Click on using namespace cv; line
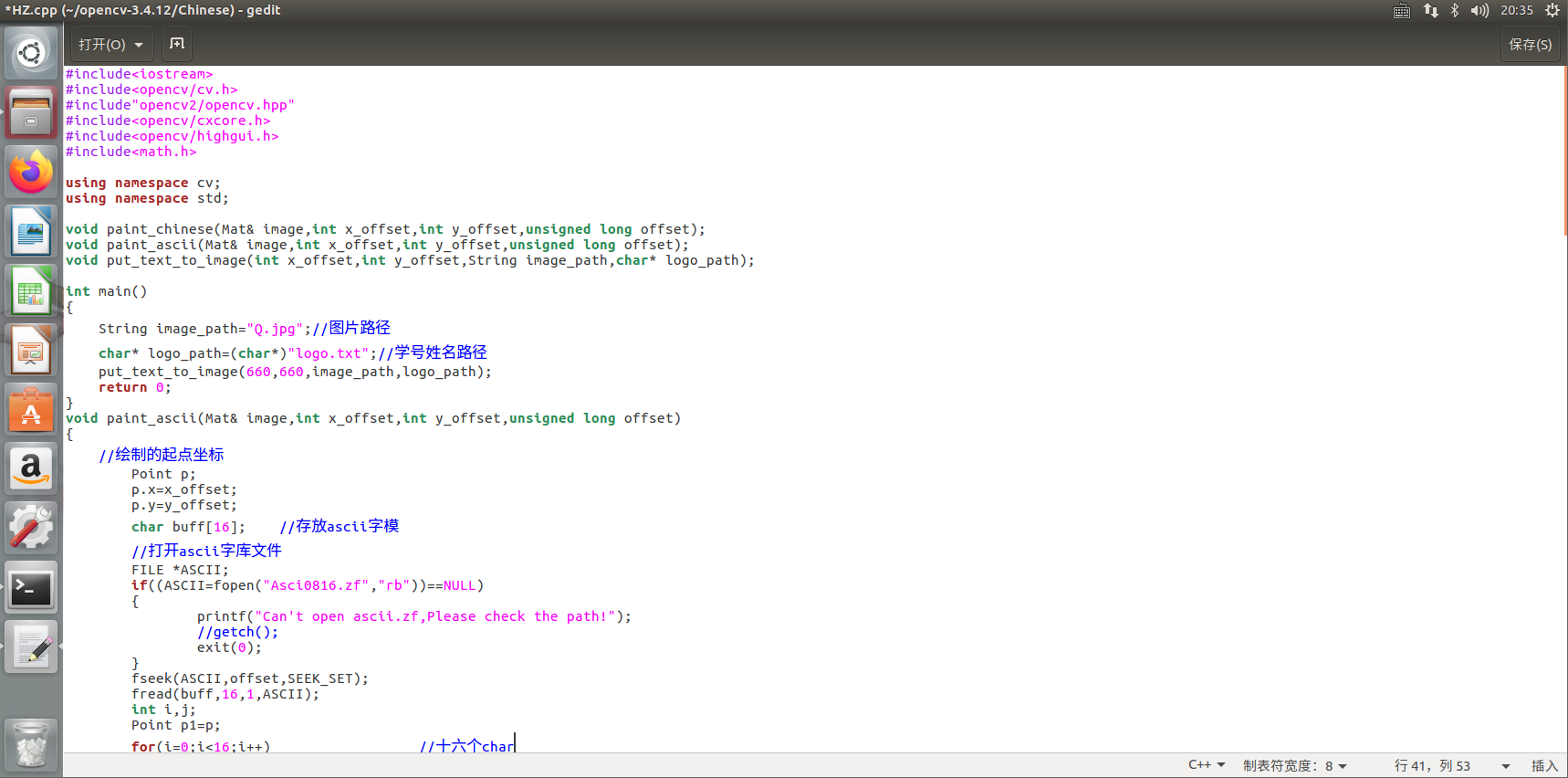Image resolution: width=1568 pixels, height=778 pixels. point(142,183)
